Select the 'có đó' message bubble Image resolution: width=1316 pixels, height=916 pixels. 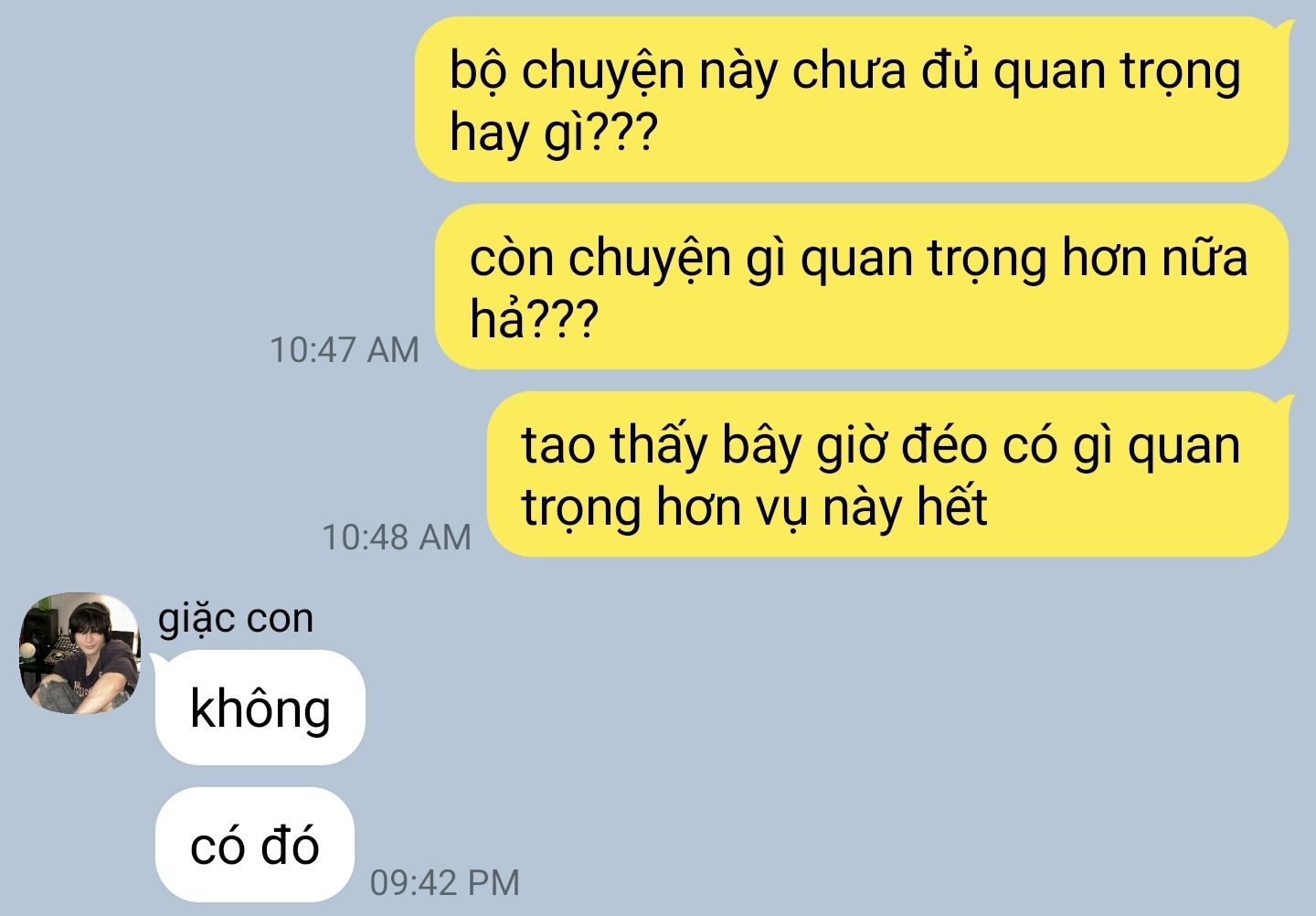pos(255,845)
